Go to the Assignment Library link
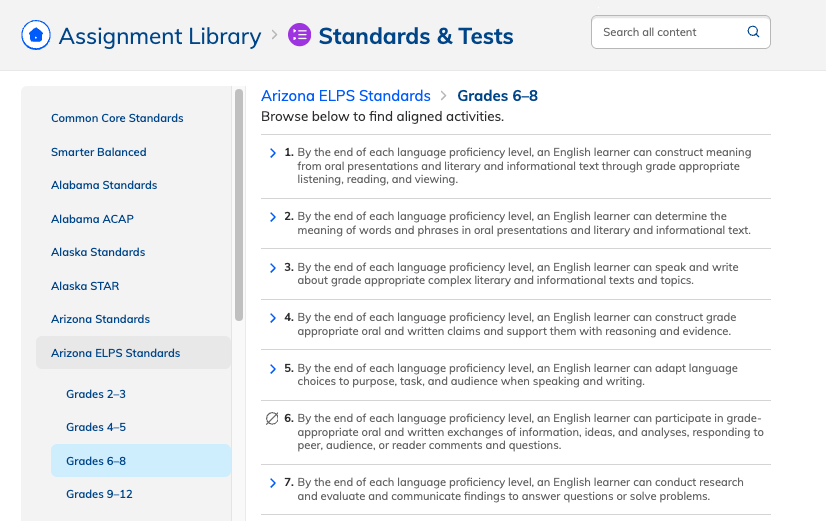The height and width of the screenshot is (521, 826). point(159,37)
